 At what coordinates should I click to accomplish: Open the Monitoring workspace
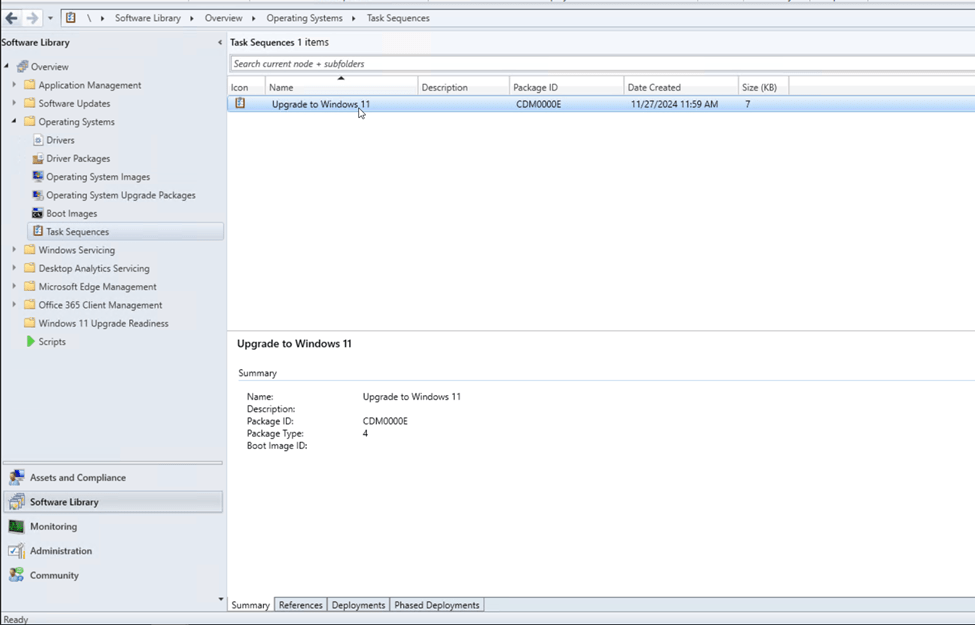tap(53, 527)
